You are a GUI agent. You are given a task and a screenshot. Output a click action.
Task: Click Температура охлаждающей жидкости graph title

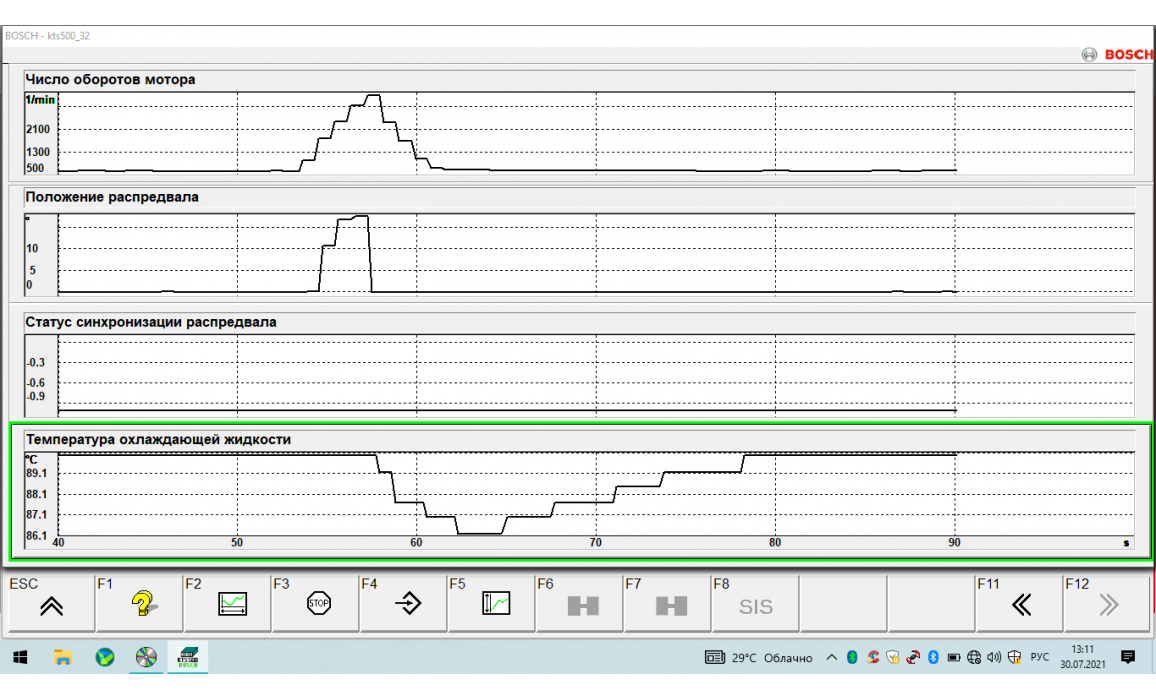coord(158,439)
